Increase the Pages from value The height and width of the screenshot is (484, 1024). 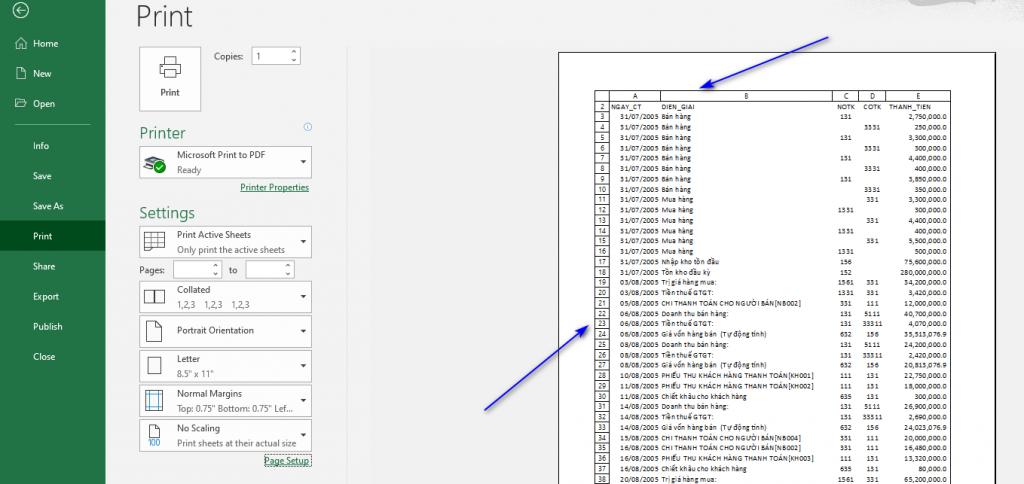[217, 265]
